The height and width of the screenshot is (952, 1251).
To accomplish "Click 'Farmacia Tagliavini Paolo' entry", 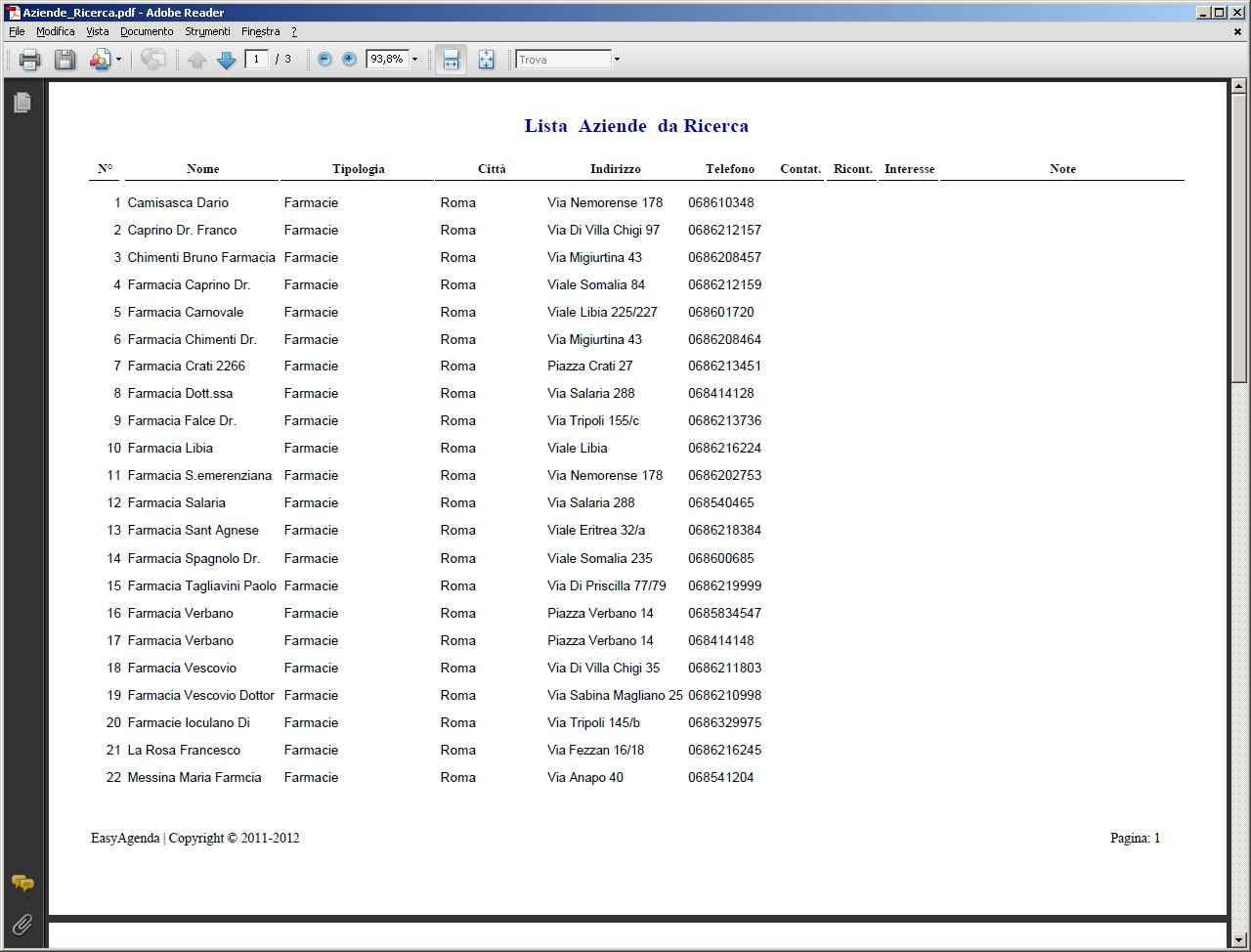I will [202, 586].
